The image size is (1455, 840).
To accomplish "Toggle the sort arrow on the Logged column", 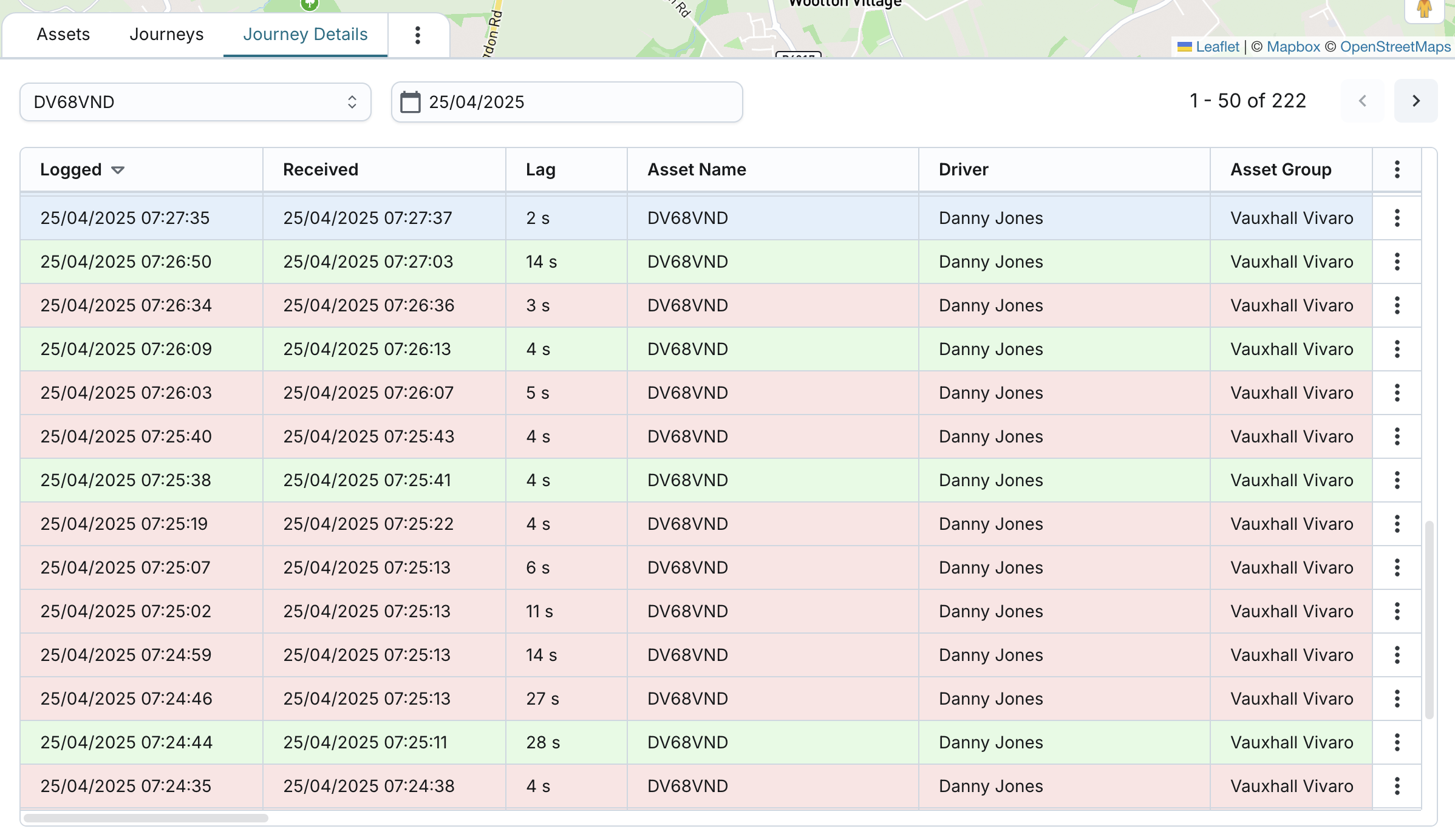I will (118, 170).
